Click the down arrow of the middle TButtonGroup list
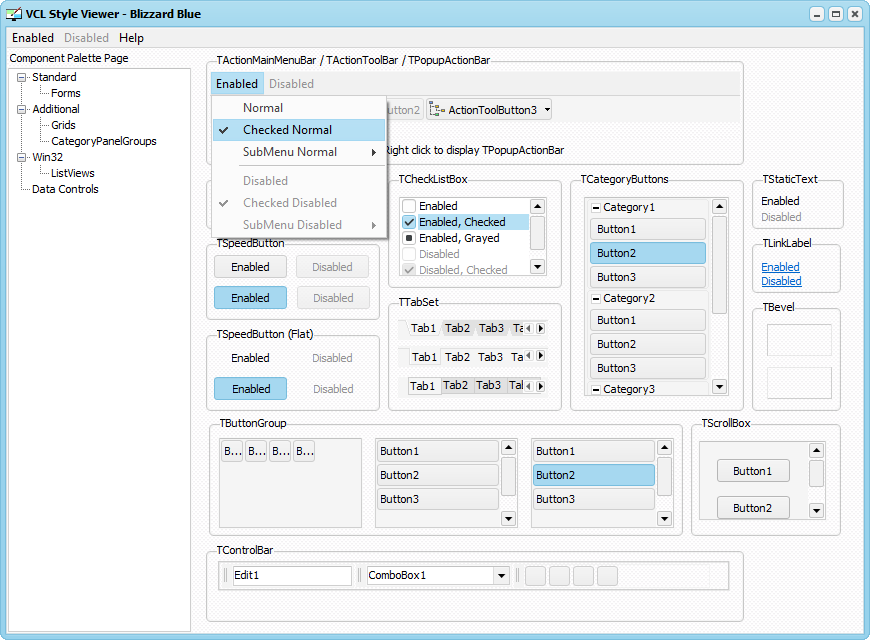 click(x=508, y=518)
